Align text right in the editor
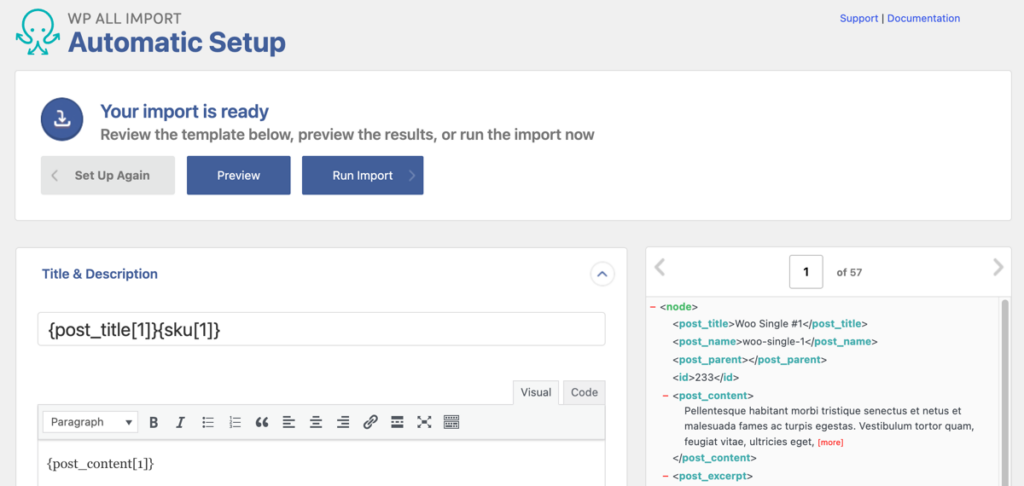This screenshot has width=1024, height=486. [x=343, y=423]
